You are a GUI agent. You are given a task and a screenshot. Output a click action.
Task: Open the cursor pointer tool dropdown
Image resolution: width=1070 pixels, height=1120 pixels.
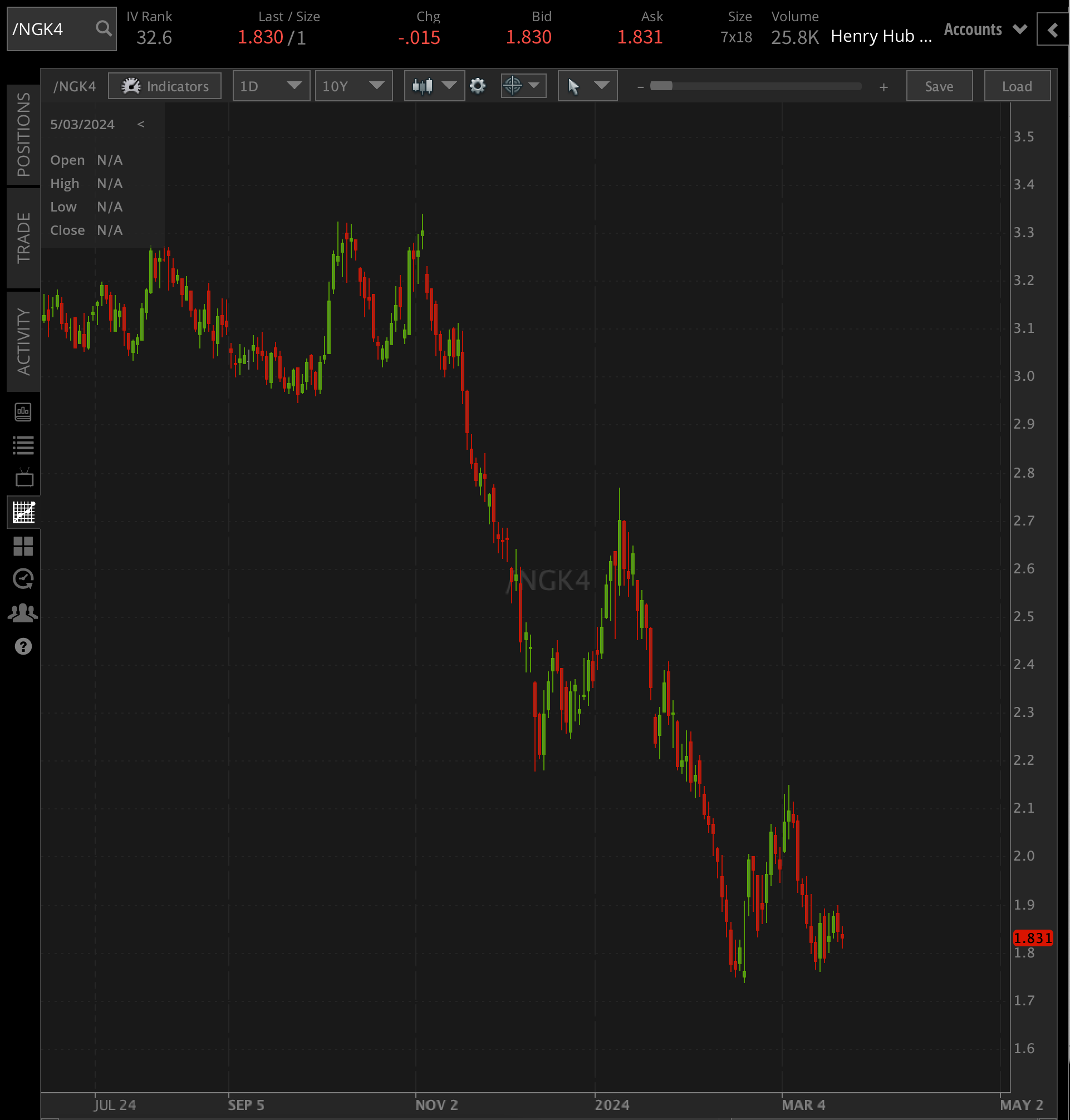[x=587, y=86]
